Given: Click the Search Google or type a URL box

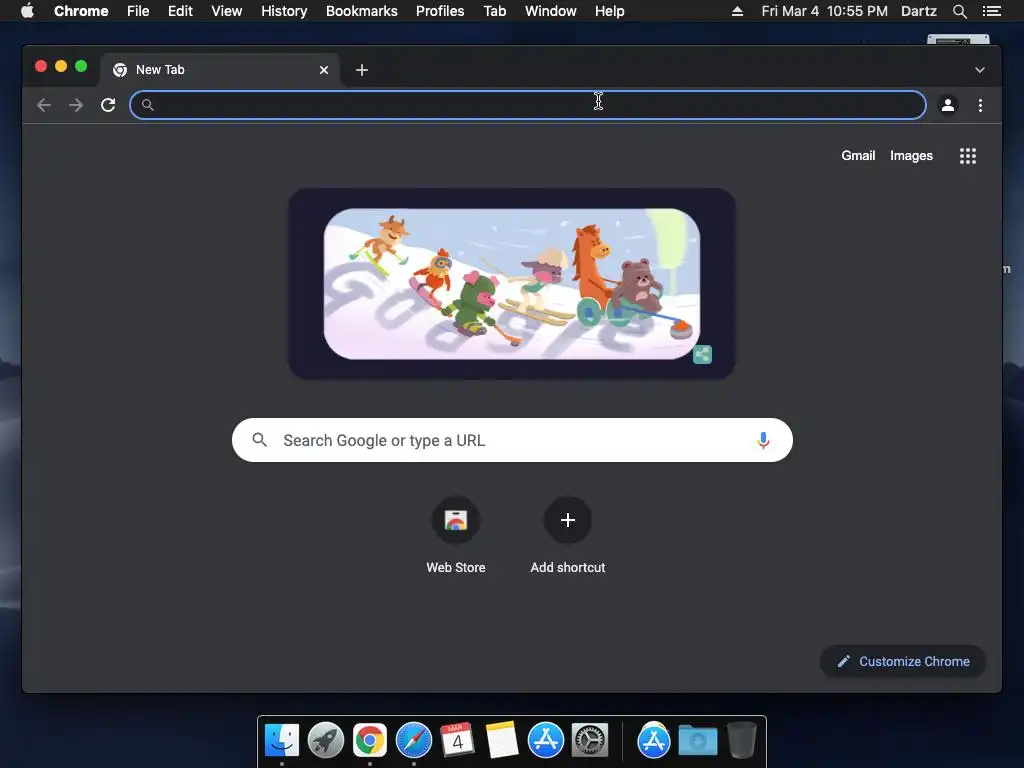Looking at the screenshot, I should pyautogui.click(x=512, y=440).
